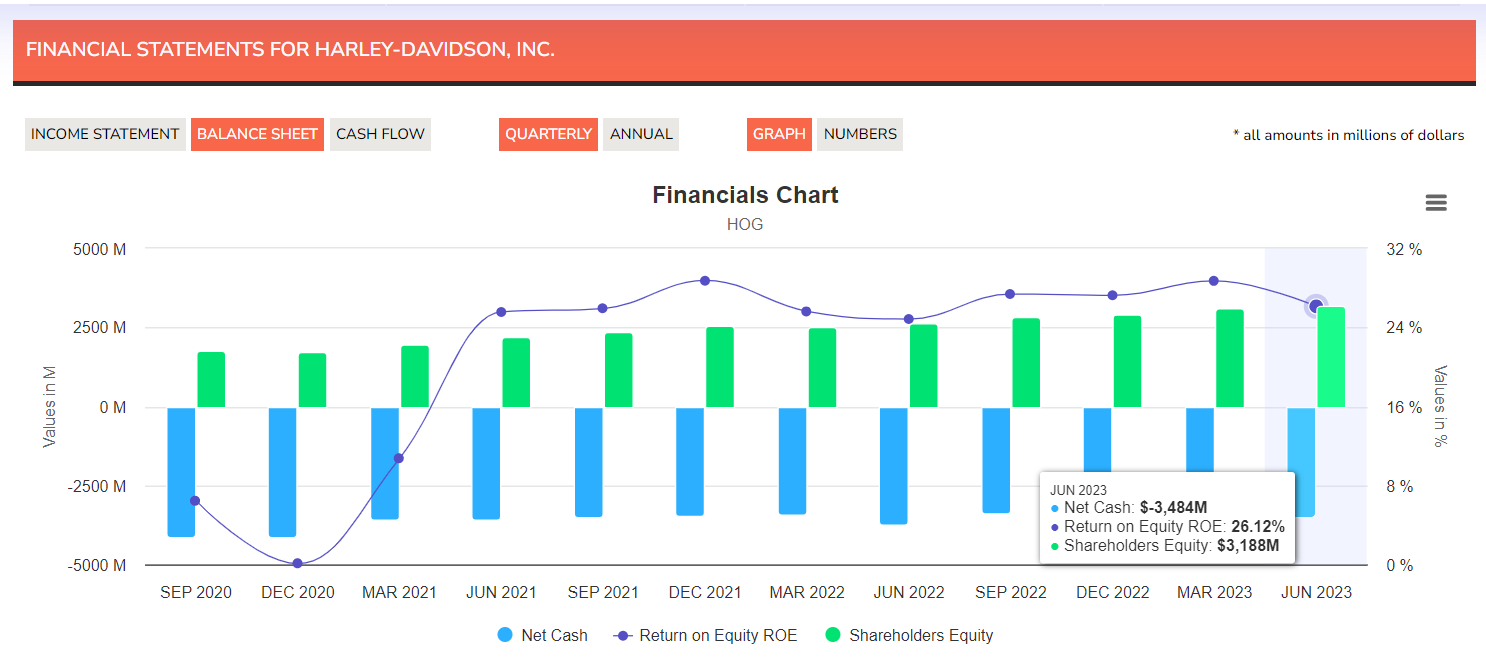Select the Graph display mode
The image size is (1486, 666).
[779, 133]
